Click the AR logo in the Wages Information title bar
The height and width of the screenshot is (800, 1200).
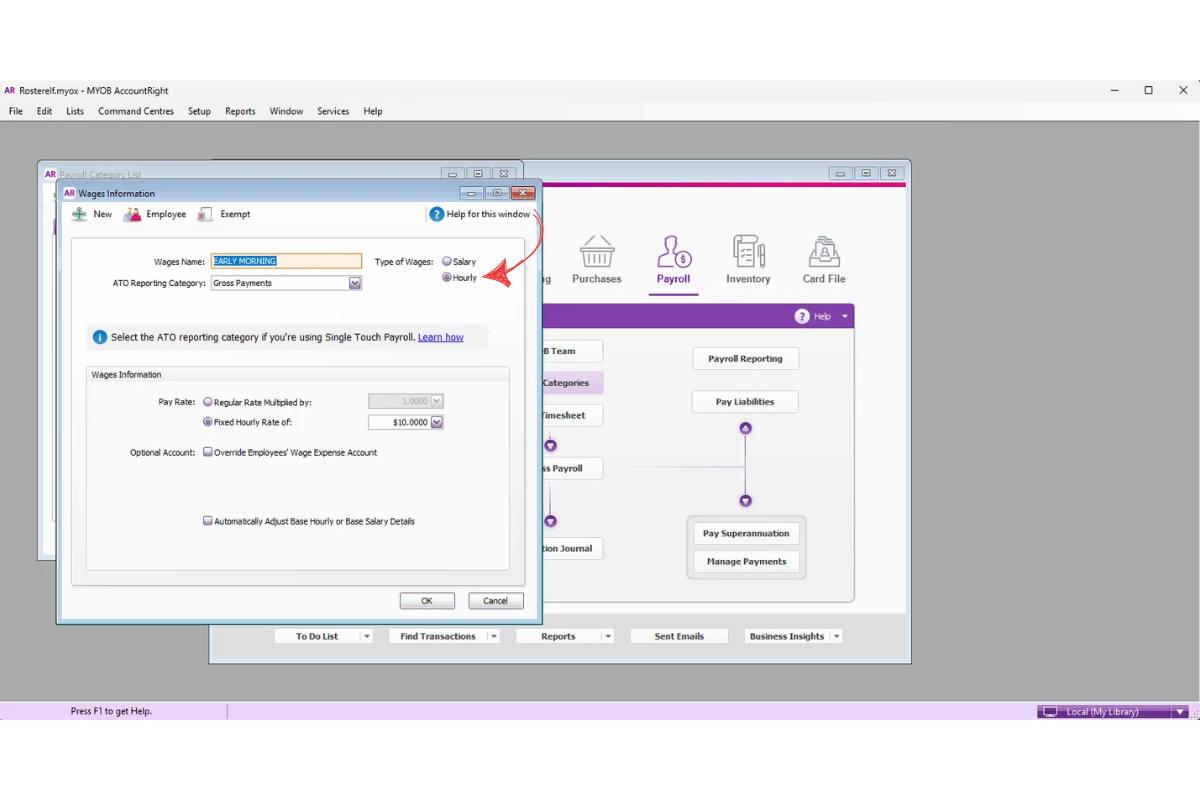click(69, 193)
